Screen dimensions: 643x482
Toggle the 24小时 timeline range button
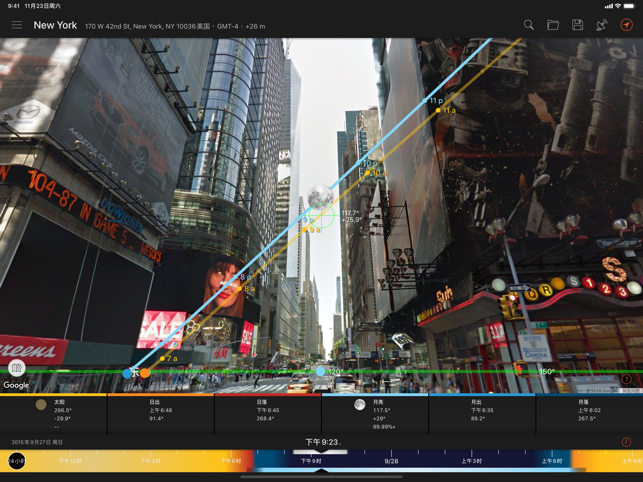(x=16, y=461)
